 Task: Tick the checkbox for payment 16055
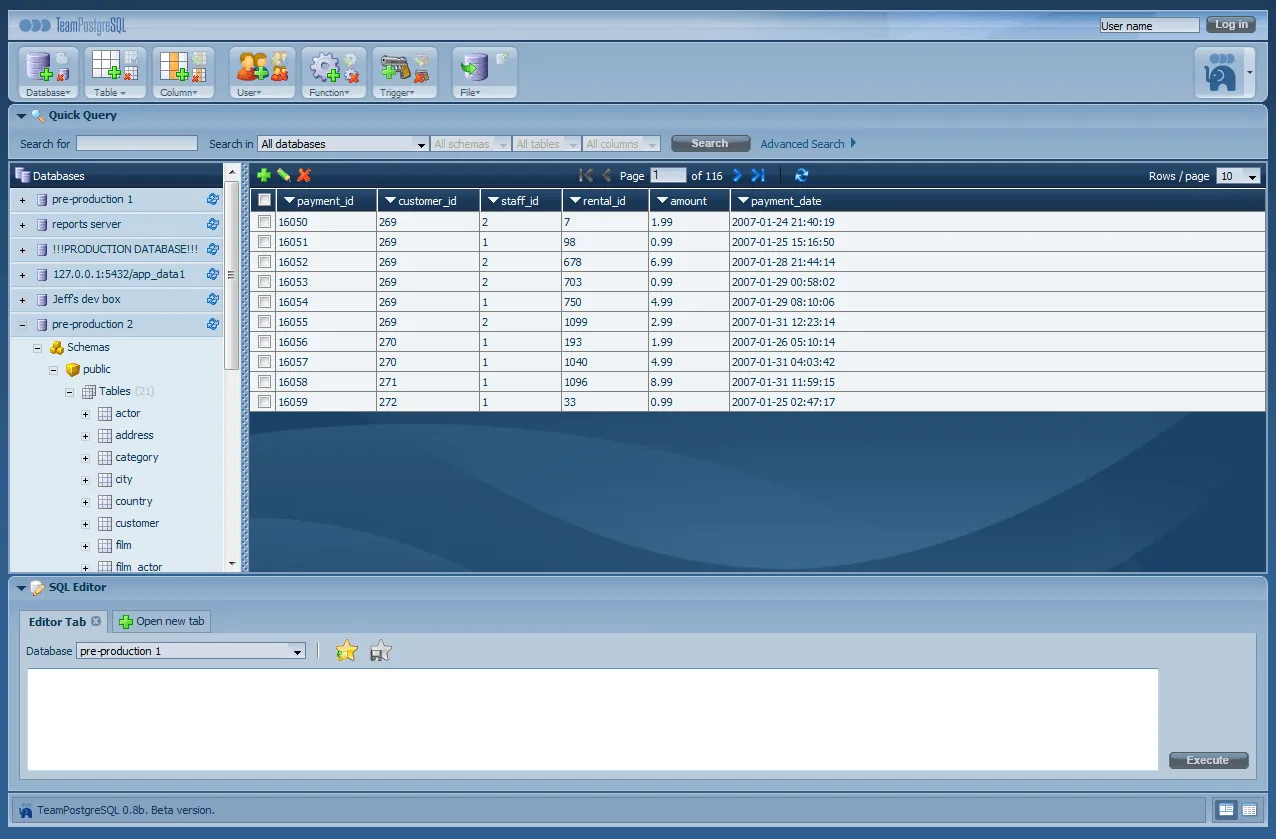264,322
